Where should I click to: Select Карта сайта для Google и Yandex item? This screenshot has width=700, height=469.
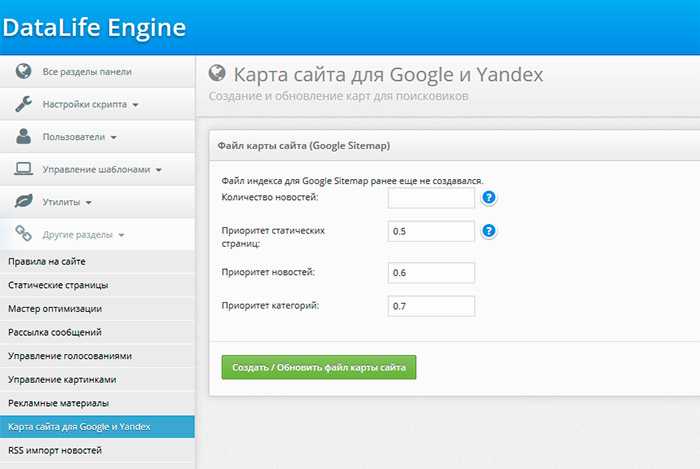97,427
